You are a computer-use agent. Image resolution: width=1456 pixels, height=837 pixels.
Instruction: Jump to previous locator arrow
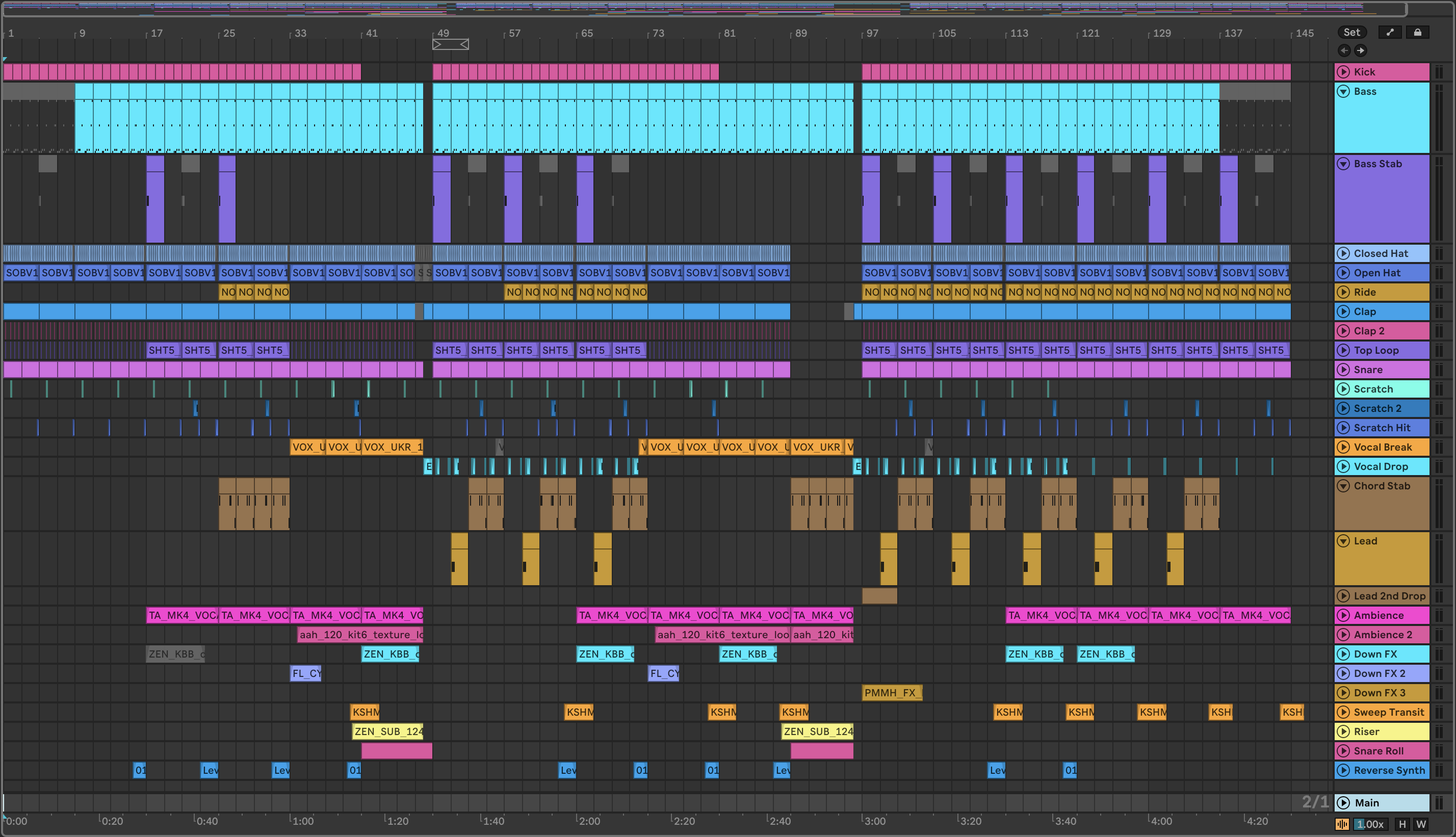coord(1344,50)
